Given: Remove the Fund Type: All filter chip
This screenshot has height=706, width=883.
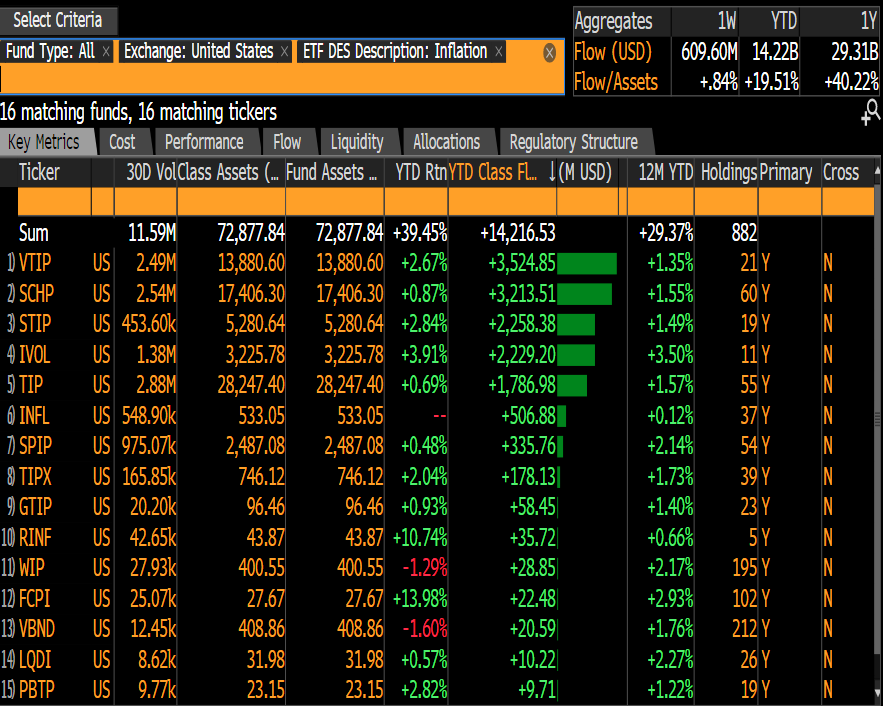Looking at the screenshot, I should [106, 52].
